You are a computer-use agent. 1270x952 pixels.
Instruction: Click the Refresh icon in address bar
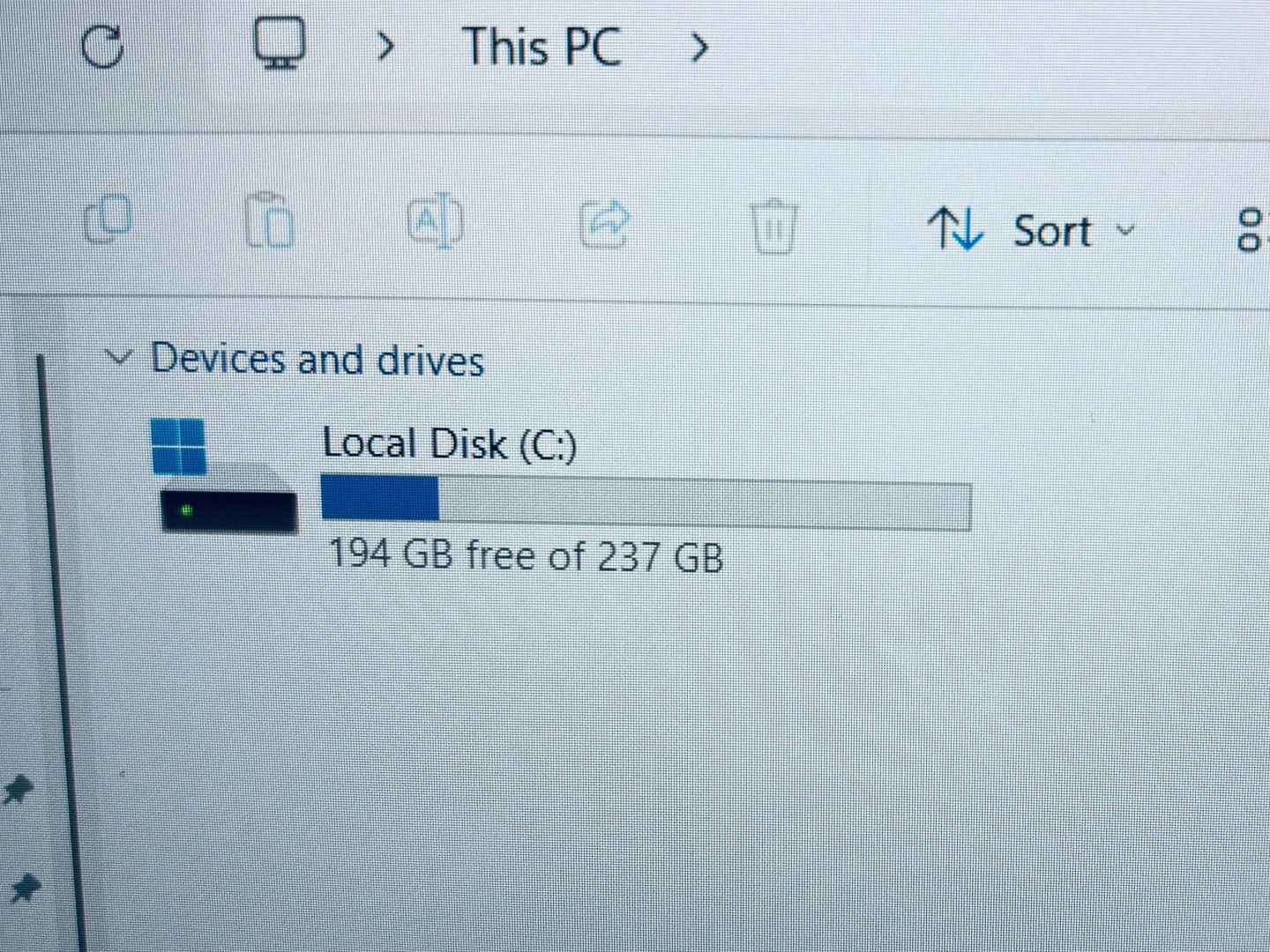tap(102, 46)
